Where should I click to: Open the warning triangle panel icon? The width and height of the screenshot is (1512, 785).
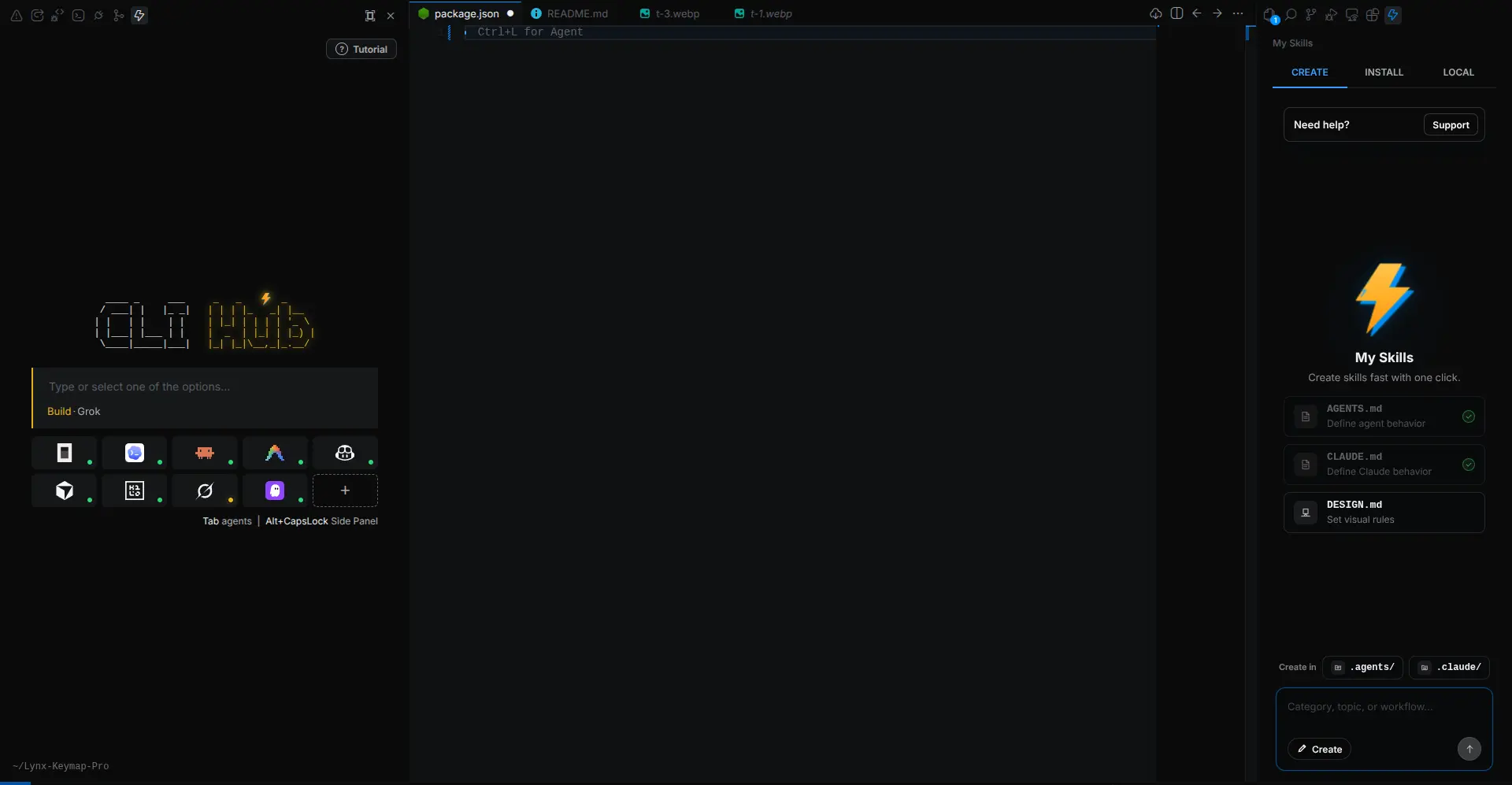tap(17, 15)
